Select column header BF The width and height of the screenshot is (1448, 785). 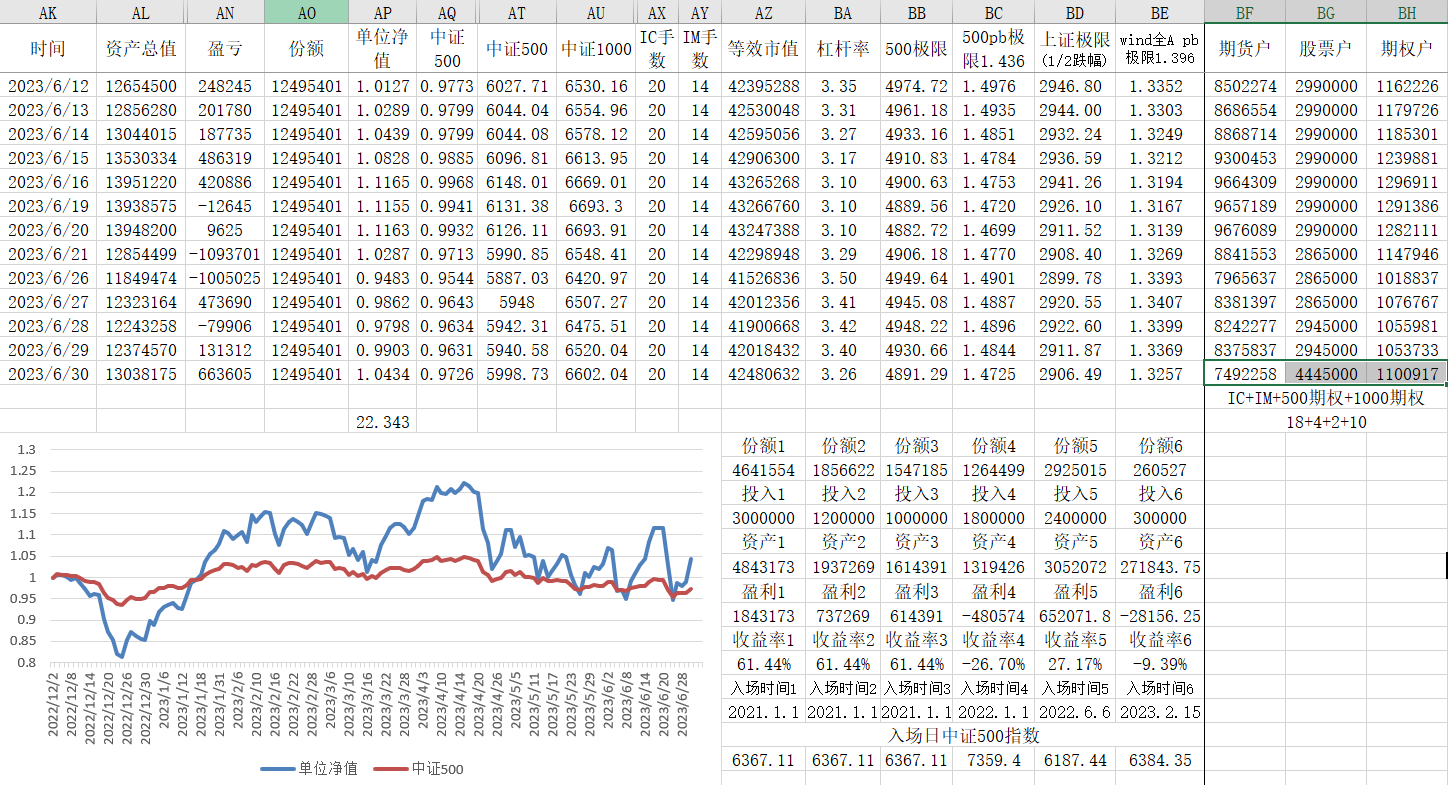1245,12
